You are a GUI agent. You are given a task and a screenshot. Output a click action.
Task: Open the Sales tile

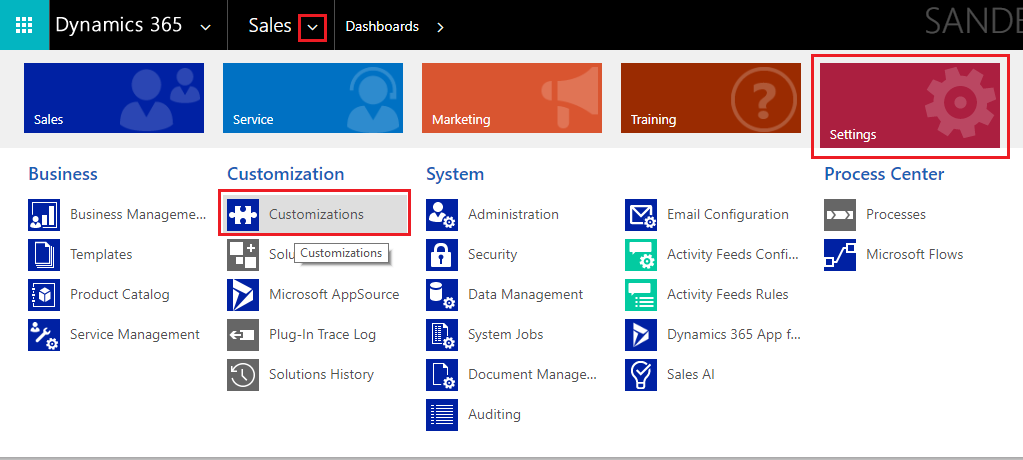coord(114,98)
